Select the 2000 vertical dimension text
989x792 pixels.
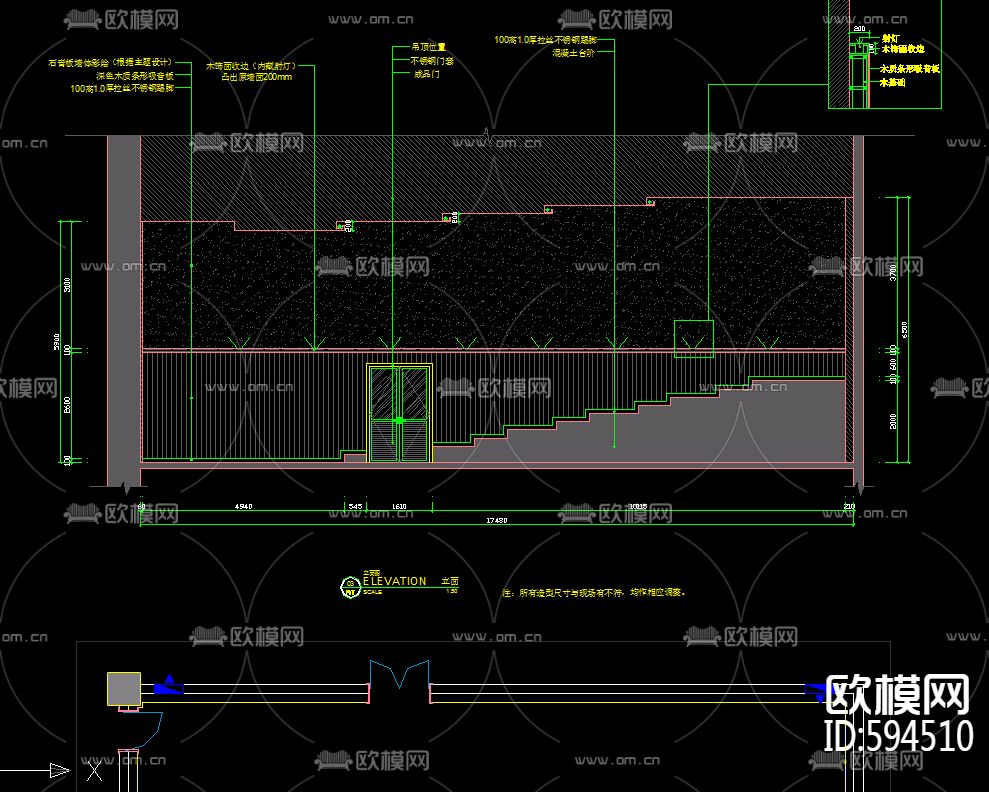[x=892, y=421]
